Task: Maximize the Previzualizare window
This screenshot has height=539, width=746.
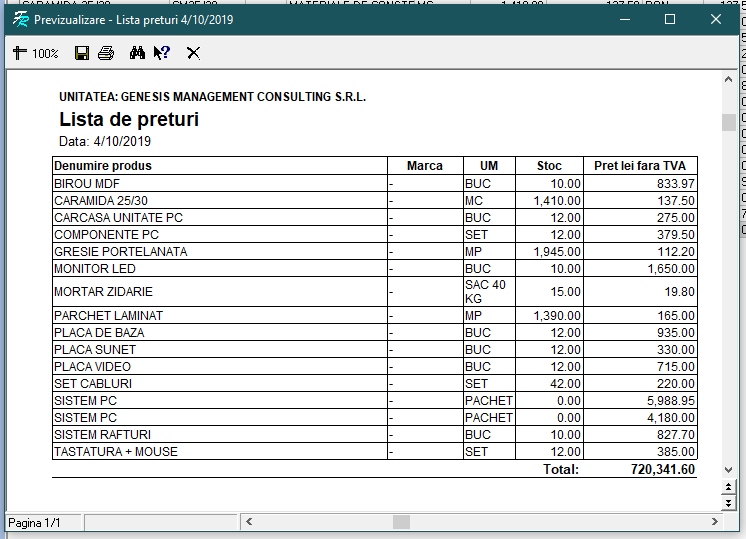Action: coord(670,19)
